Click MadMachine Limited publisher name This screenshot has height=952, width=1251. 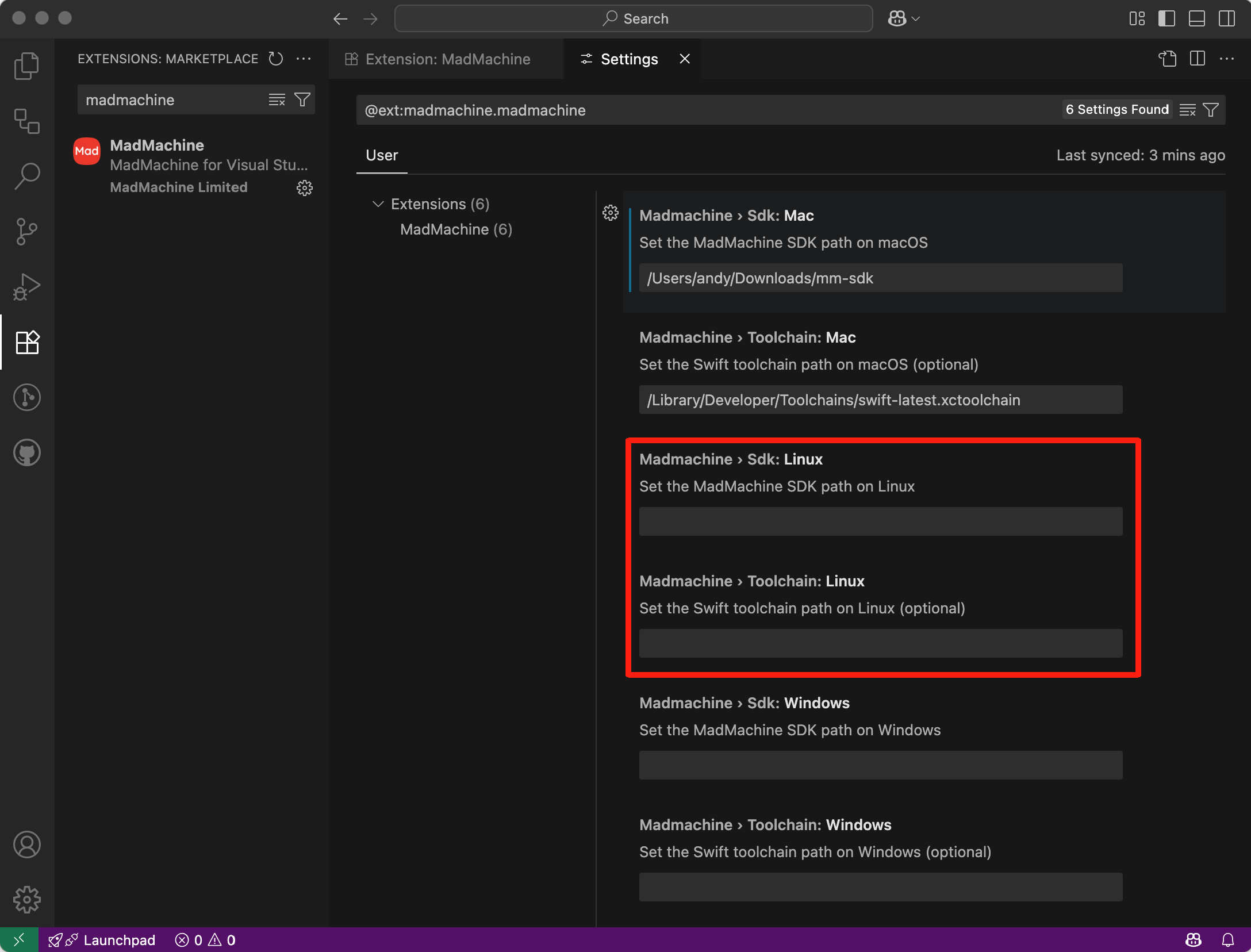pyautogui.click(x=179, y=187)
